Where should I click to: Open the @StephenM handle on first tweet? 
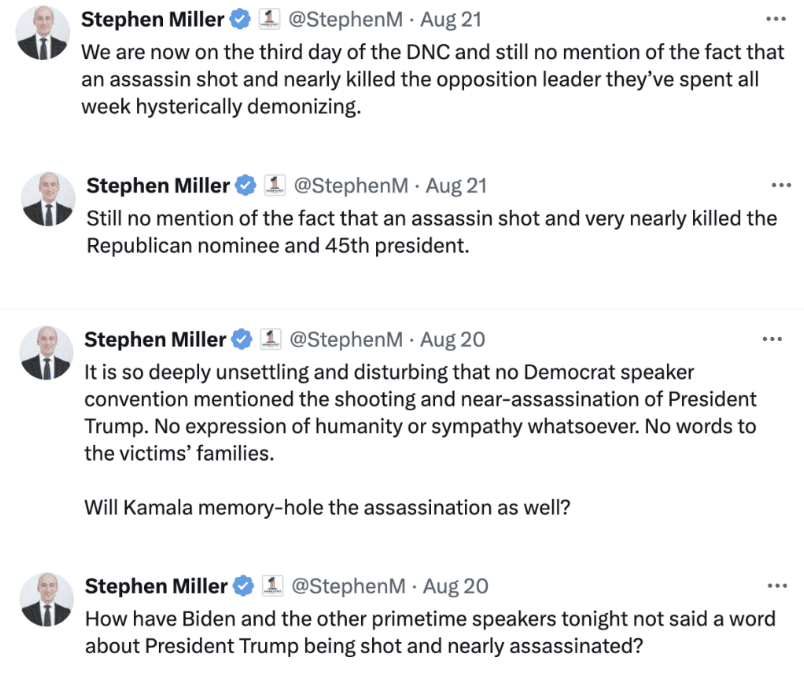[x=346, y=19]
